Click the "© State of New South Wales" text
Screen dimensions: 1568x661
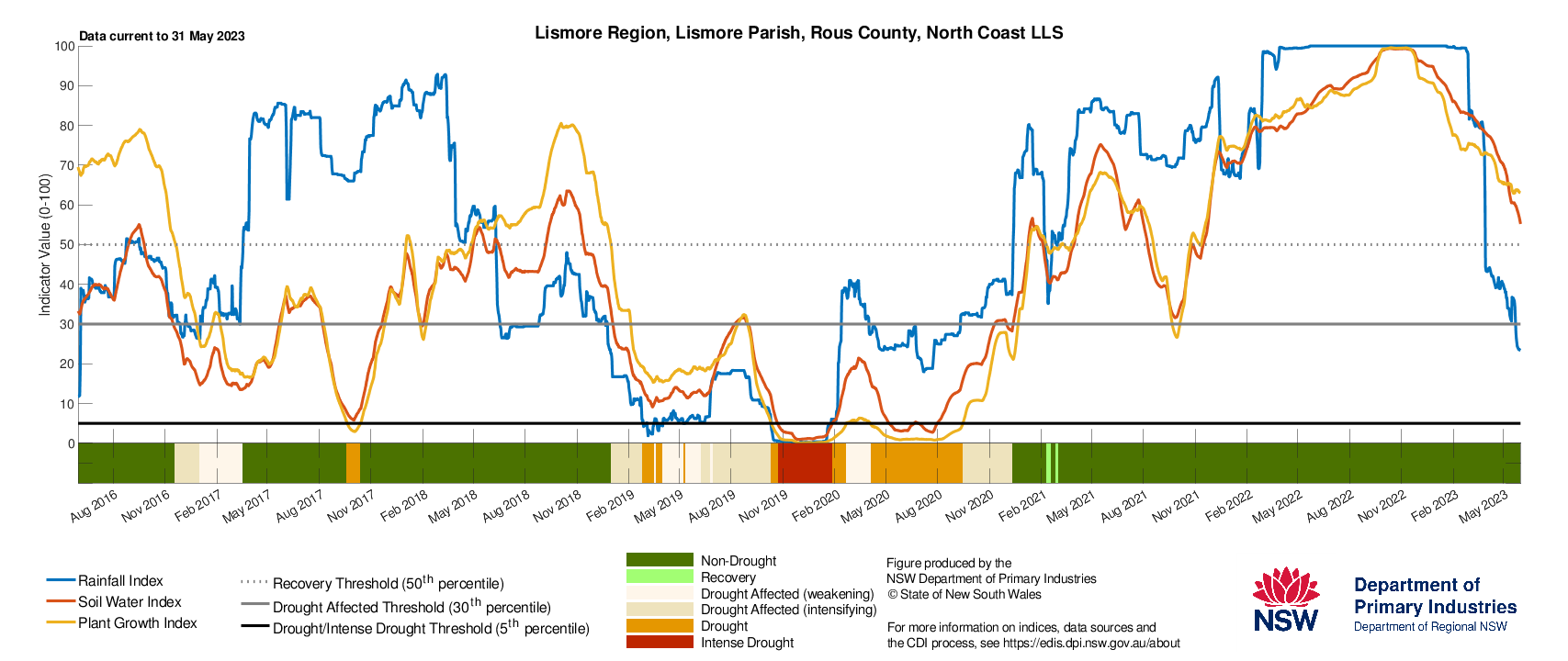[964, 594]
